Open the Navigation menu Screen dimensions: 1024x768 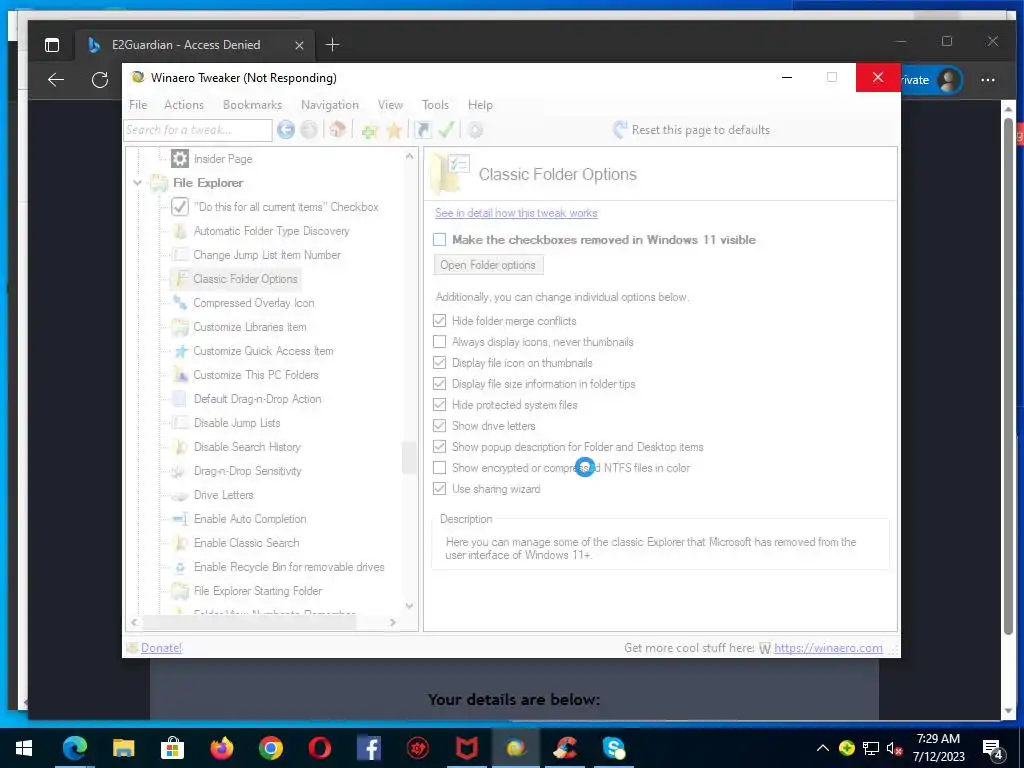330,104
